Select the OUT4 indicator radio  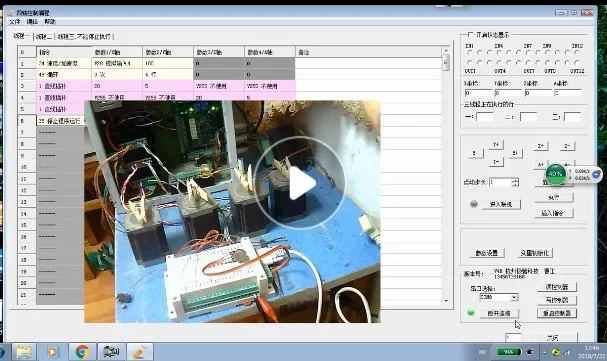coord(499,62)
